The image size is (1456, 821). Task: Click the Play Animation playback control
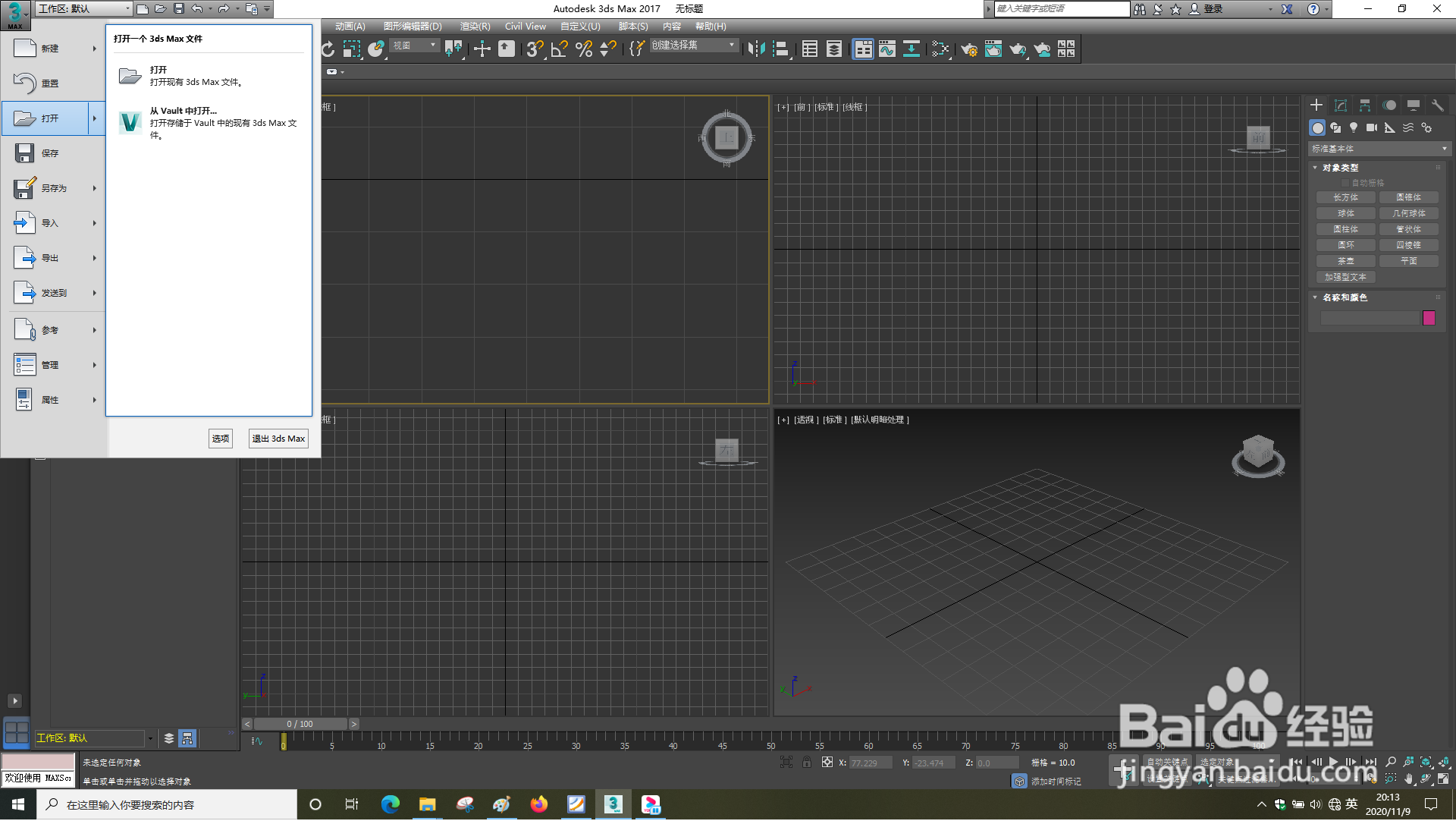click(x=1332, y=762)
